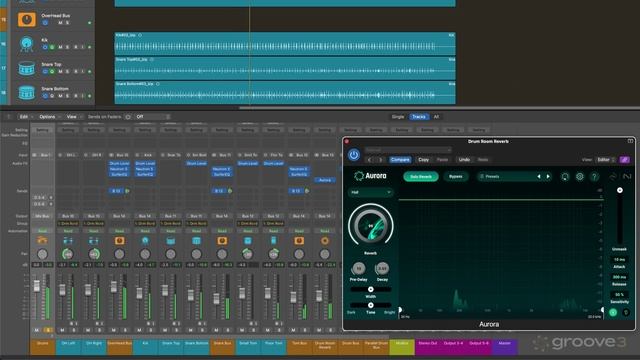This screenshot has height=360, width=640.
Task: Click the Overhead Bus track icon in track list
Action: pyautogui.click(x=27, y=20)
